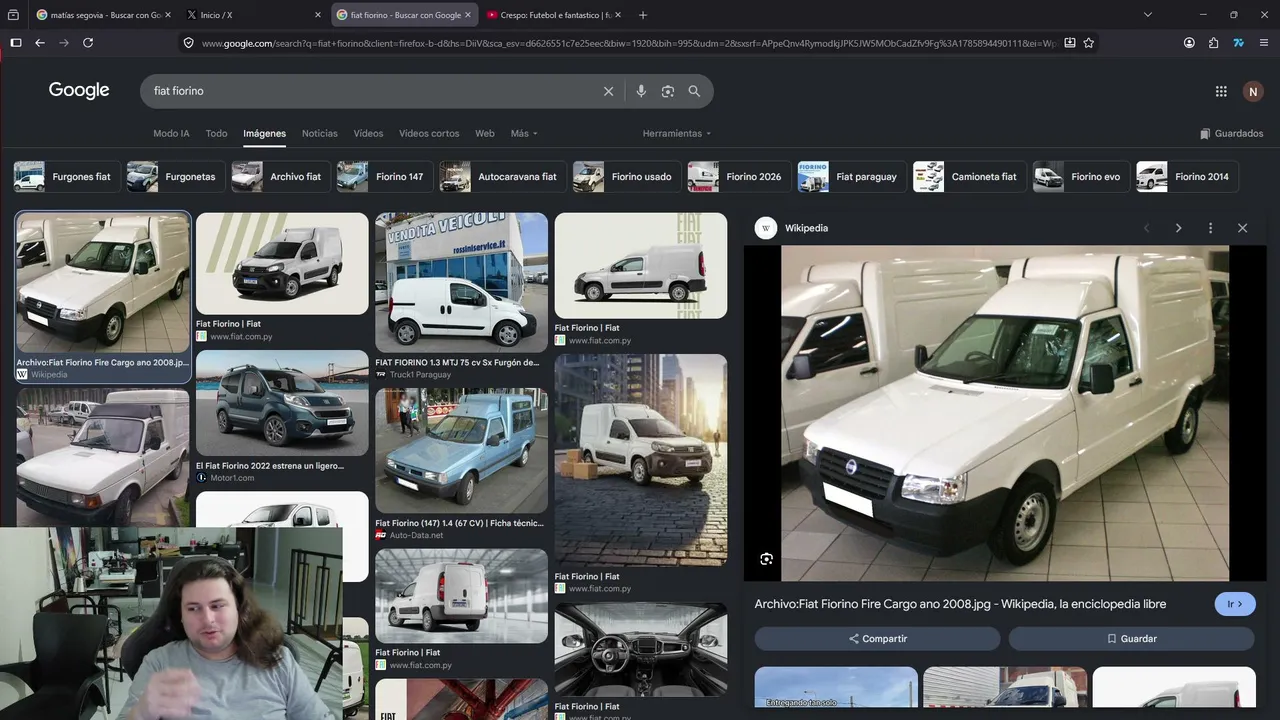Toggle the browser sidebar panel icon
Image resolution: width=1280 pixels, height=720 pixels.
coord(16,43)
